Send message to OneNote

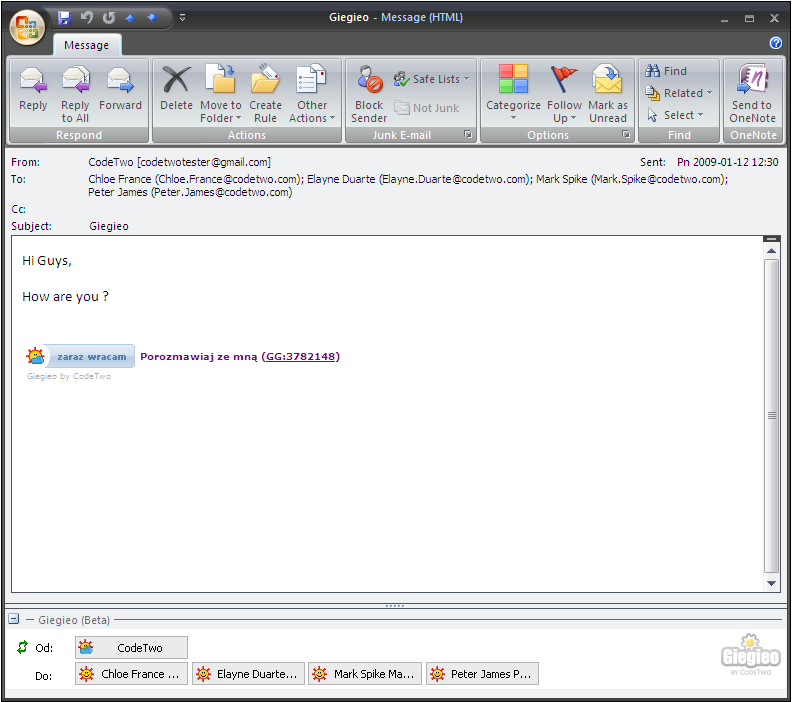tap(752, 93)
